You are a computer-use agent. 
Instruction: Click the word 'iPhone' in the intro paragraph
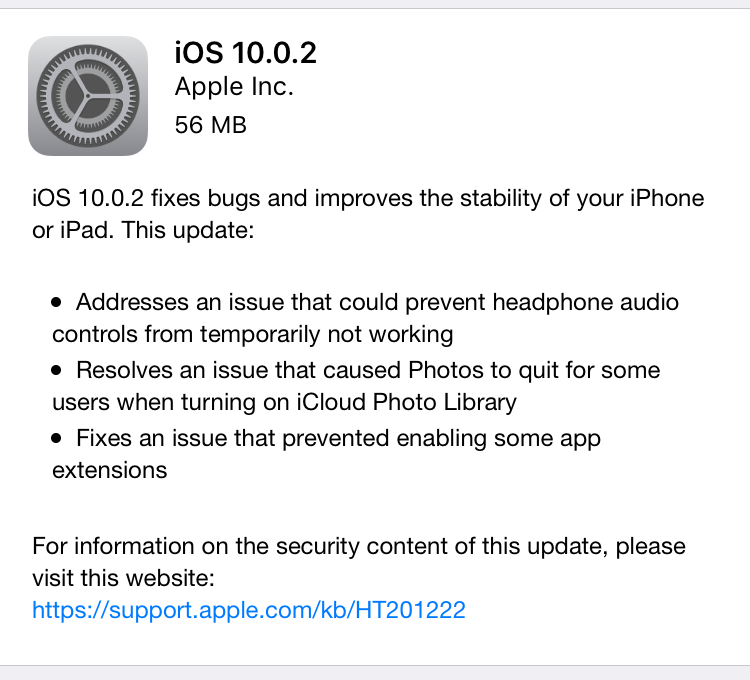667,198
